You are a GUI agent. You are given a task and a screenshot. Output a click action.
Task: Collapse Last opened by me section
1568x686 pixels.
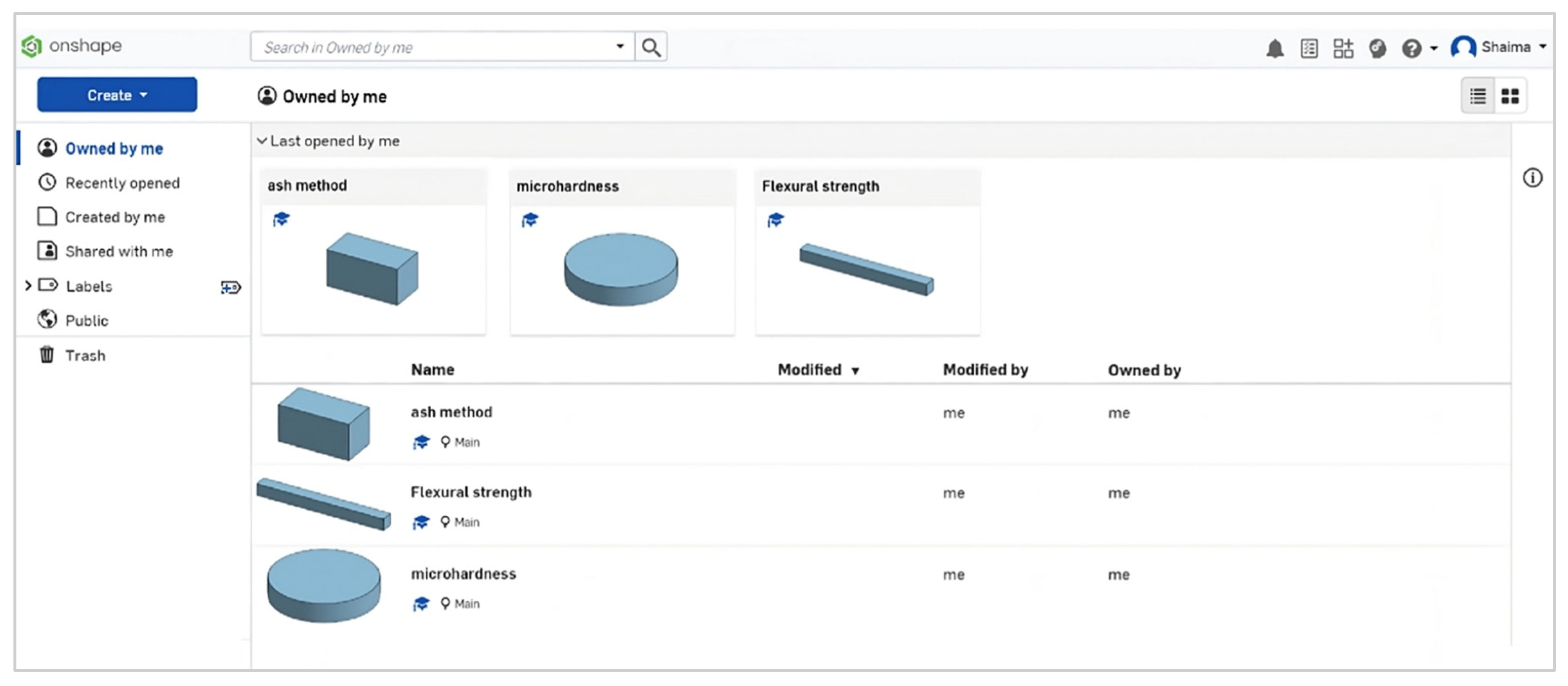[262, 141]
